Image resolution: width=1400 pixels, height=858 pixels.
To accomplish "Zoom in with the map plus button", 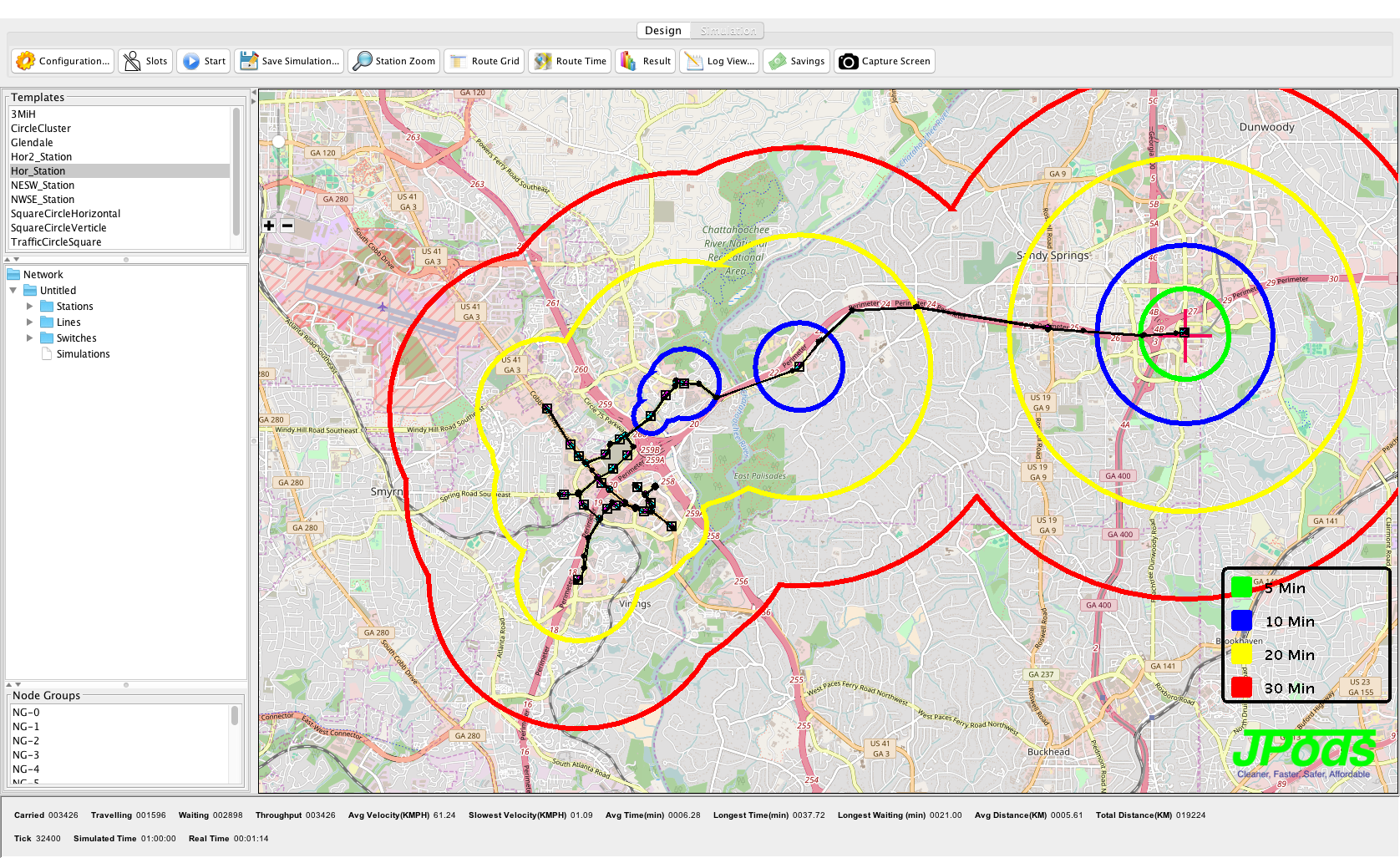I will click(x=269, y=226).
